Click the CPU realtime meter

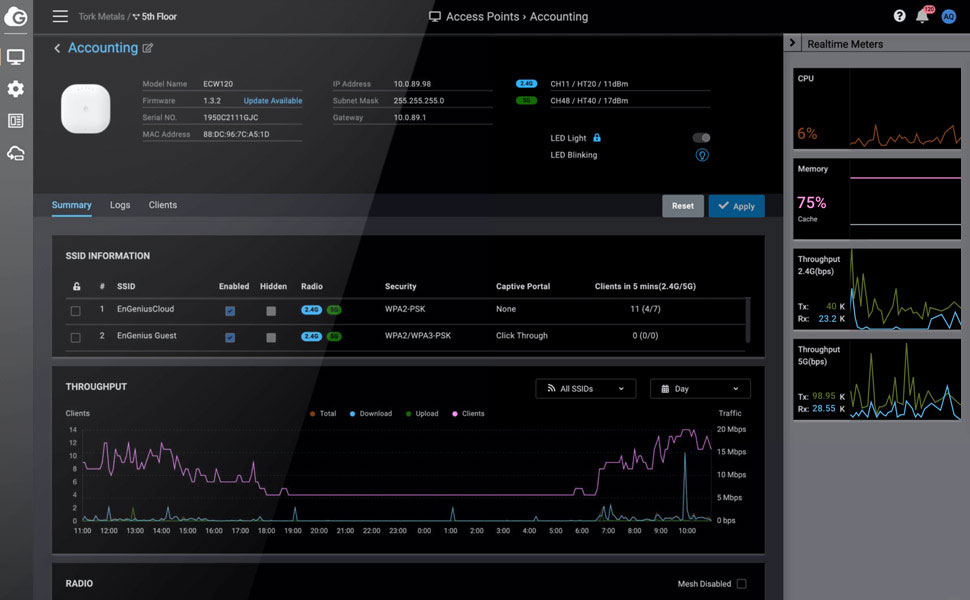pos(877,108)
